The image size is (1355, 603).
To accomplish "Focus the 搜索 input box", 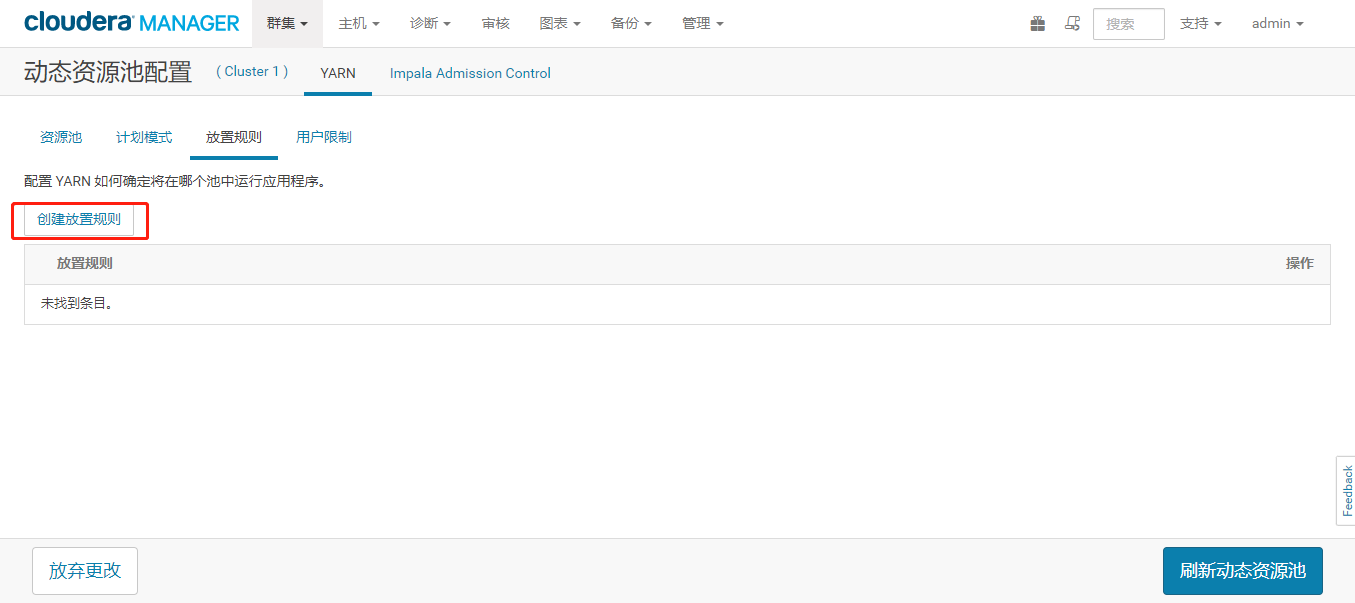I will (x=1128, y=24).
